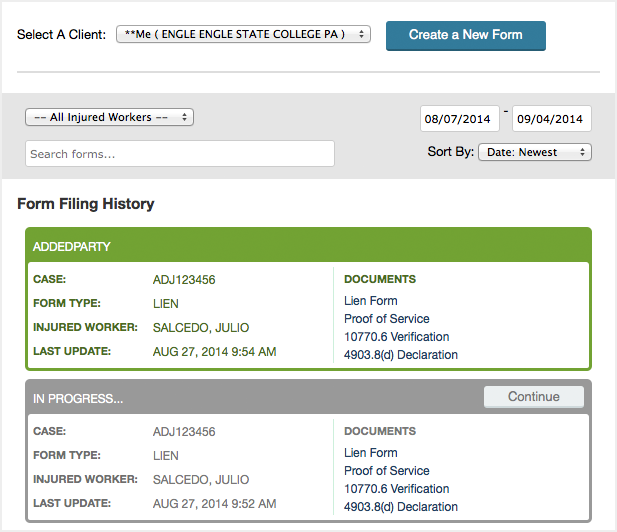Click the Search forms input field
617x532 pixels.
click(x=180, y=153)
